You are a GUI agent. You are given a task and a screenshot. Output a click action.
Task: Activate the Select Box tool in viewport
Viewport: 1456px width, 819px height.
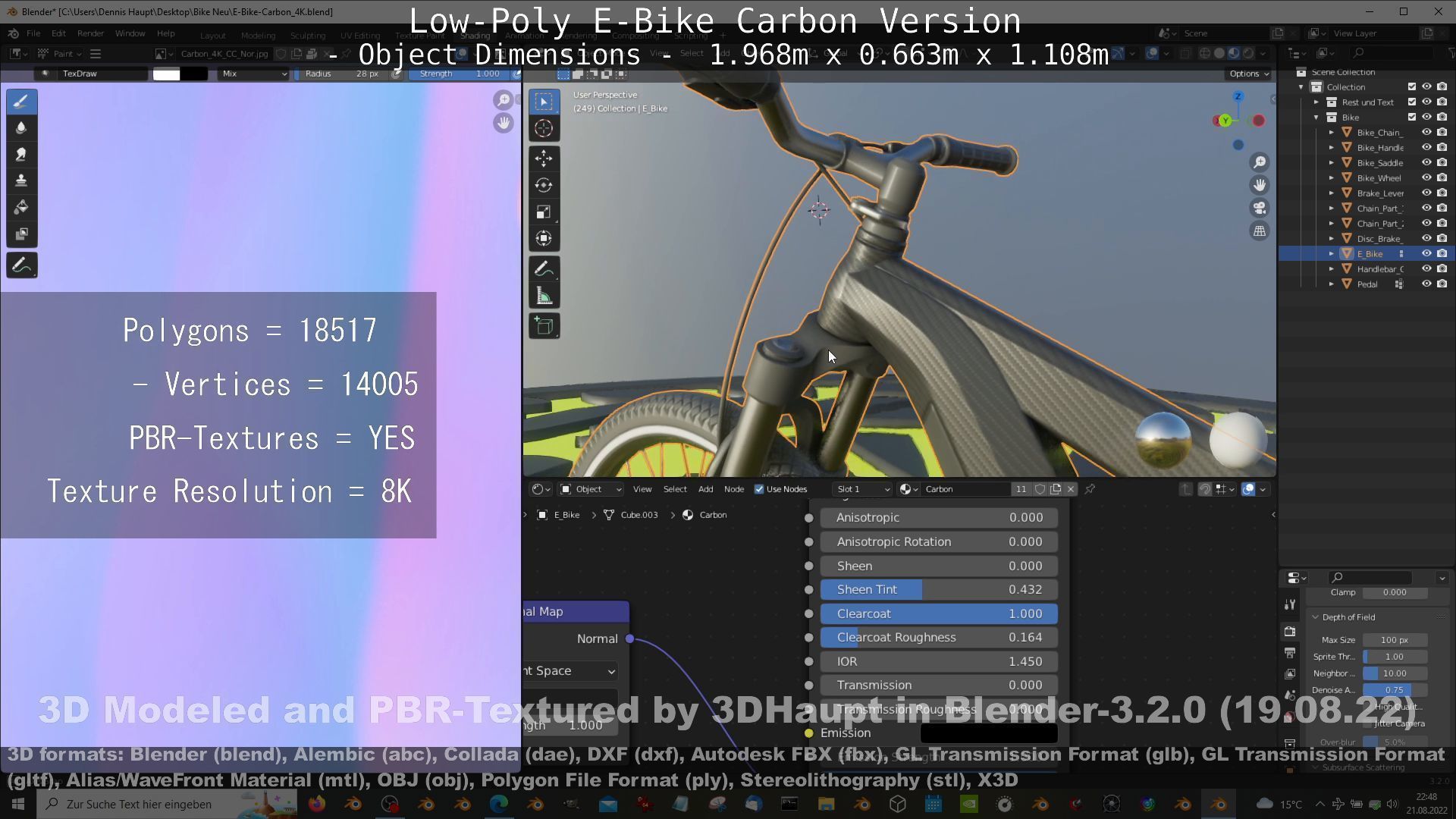(544, 102)
